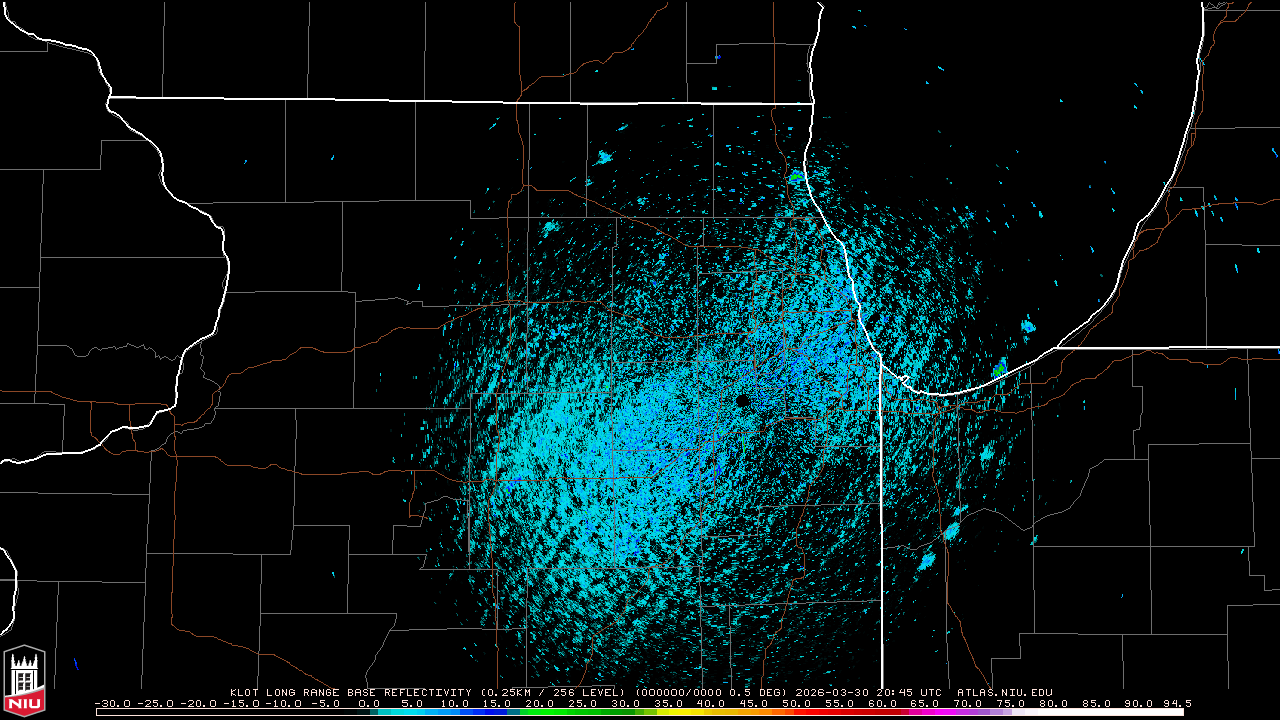The height and width of the screenshot is (720, 1280).
Task: Click the NIU castle logo
Action: [x=24, y=681]
